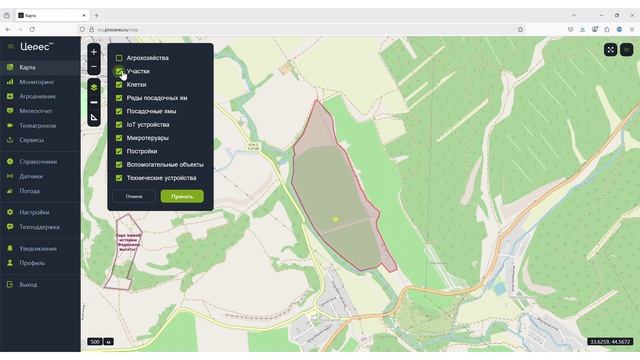The height and width of the screenshot is (360, 640).
Task: Toggle the Постройки layer checkbox
Action: pos(119,151)
